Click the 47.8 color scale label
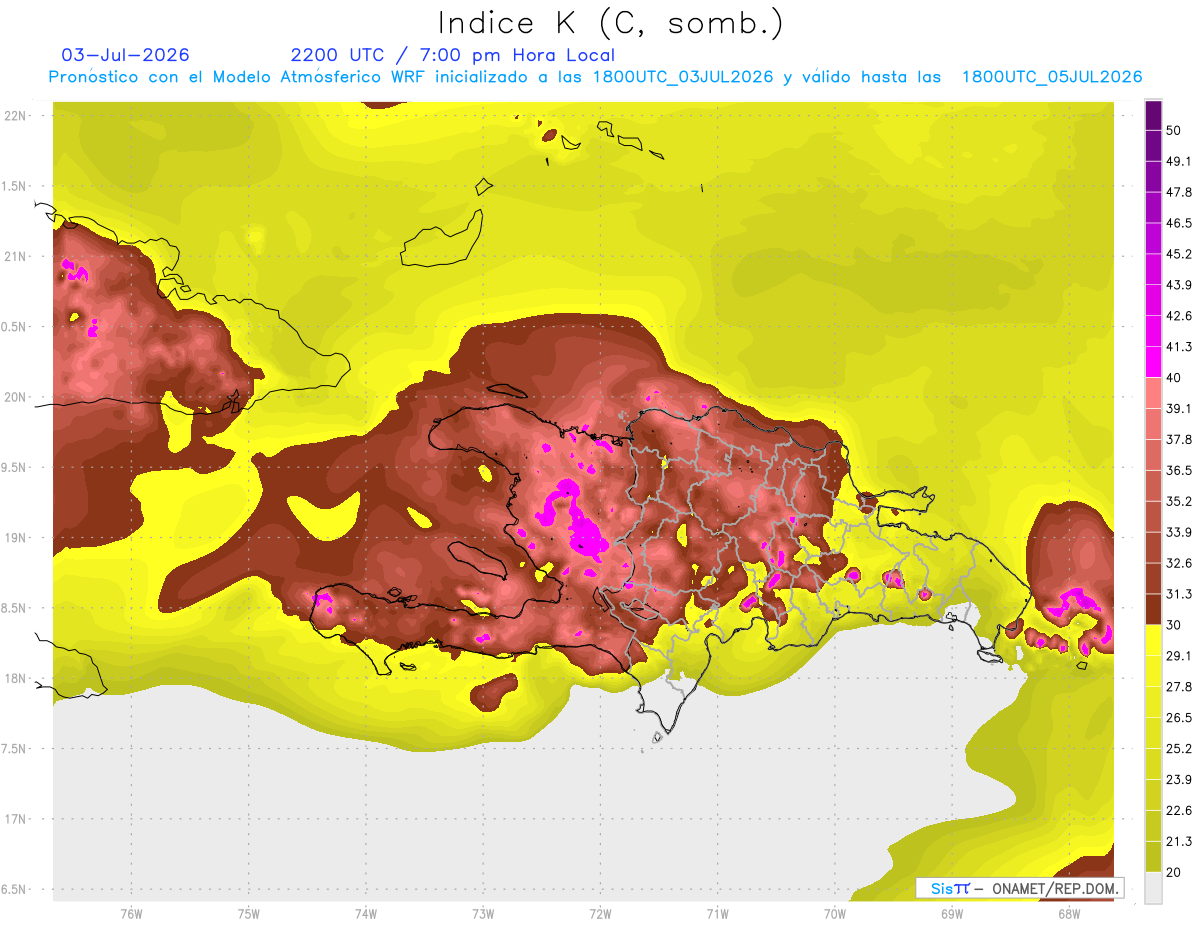 1178,192
